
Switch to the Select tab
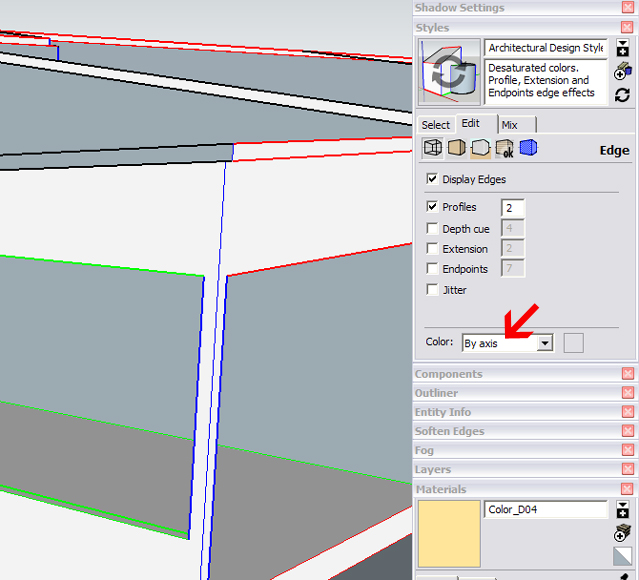tap(435, 125)
